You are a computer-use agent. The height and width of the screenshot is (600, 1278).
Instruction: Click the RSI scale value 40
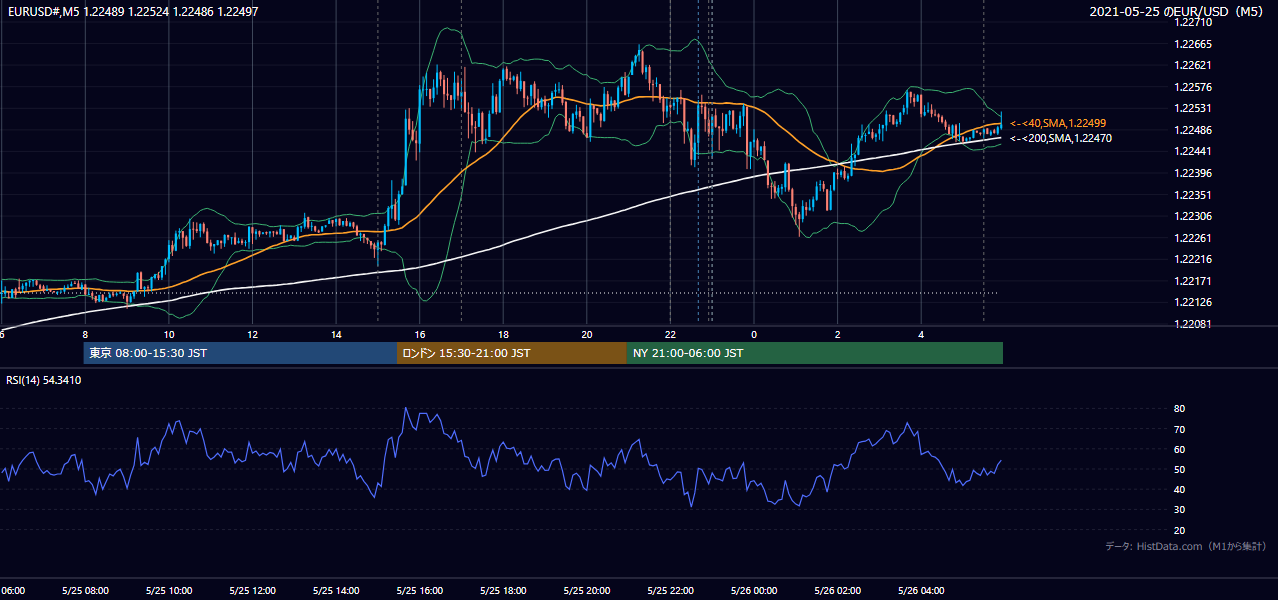click(1180, 489)
